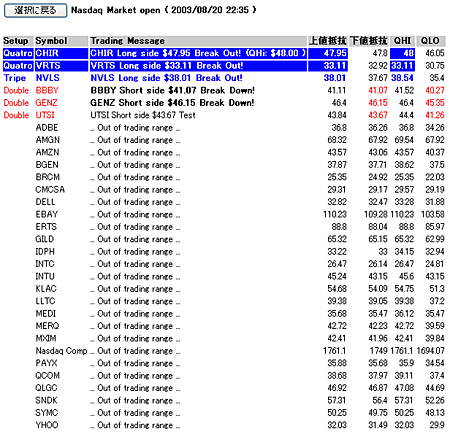Click the Tripe setup label for NVLS
The width and height of the screenshot is (450, 434).
click(15, 78)
